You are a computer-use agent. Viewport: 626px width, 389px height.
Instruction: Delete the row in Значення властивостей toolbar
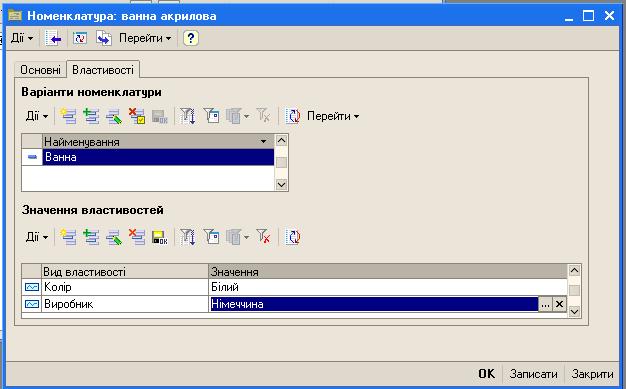tap(137, 237)
